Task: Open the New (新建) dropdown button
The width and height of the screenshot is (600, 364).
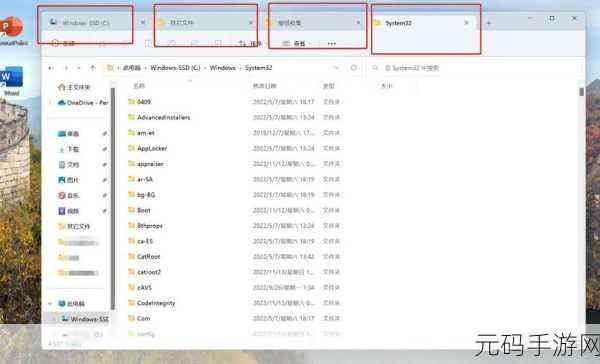Action: (64, 44)
